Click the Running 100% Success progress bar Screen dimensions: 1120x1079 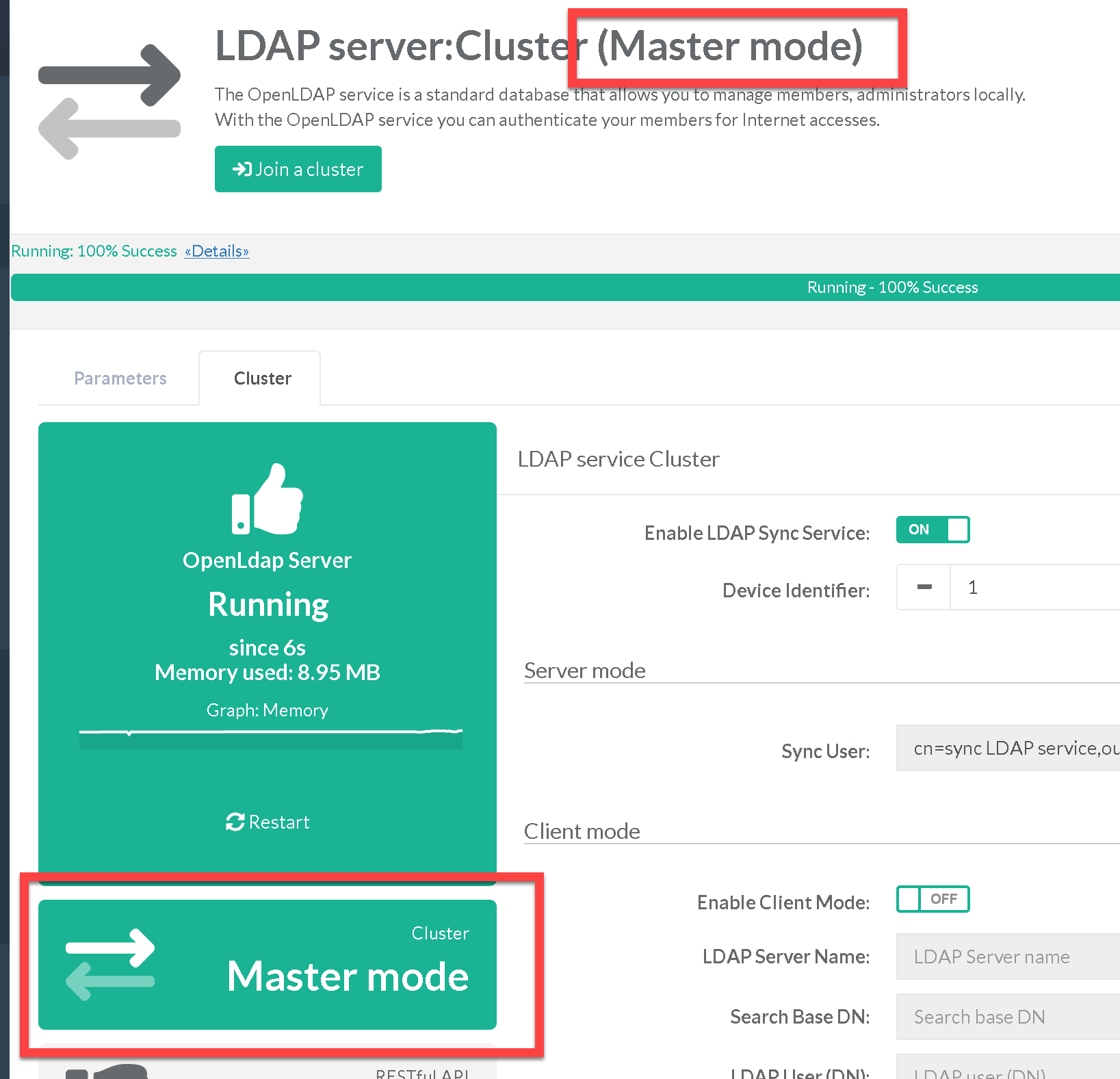[564, 287]
